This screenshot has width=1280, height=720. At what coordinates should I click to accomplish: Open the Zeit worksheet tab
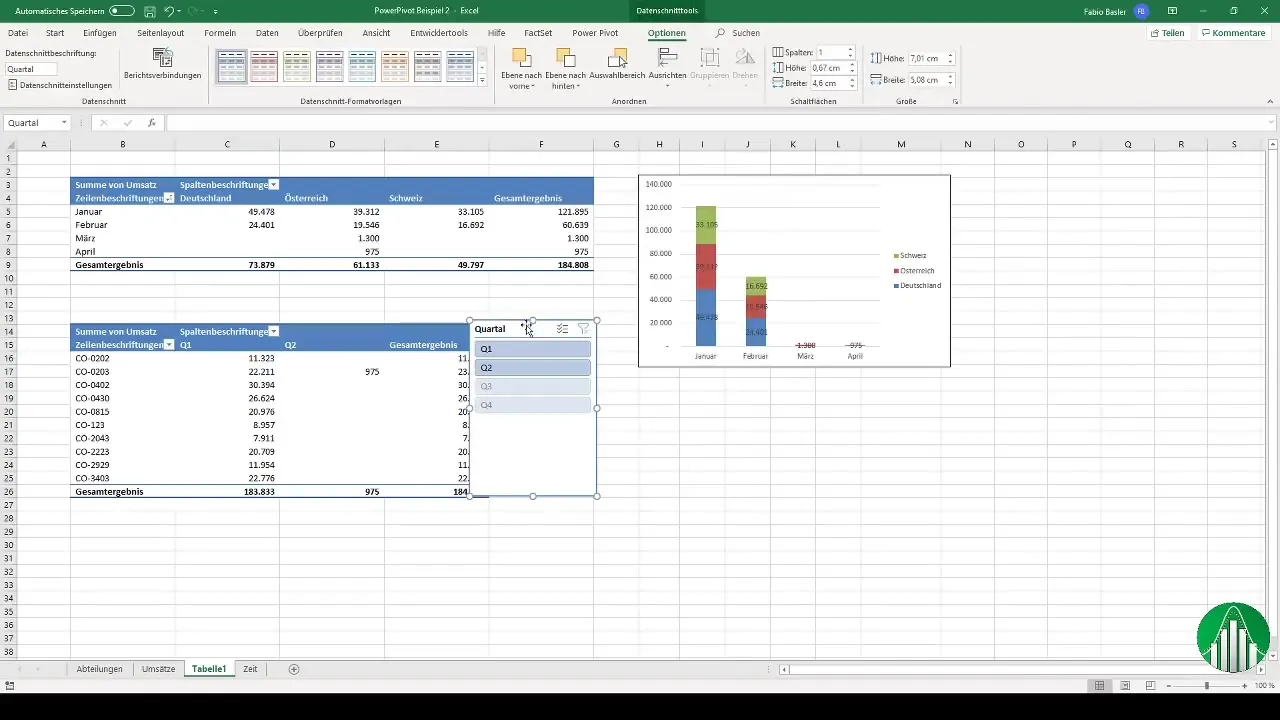pyautogui.click(x=250, y=669)
